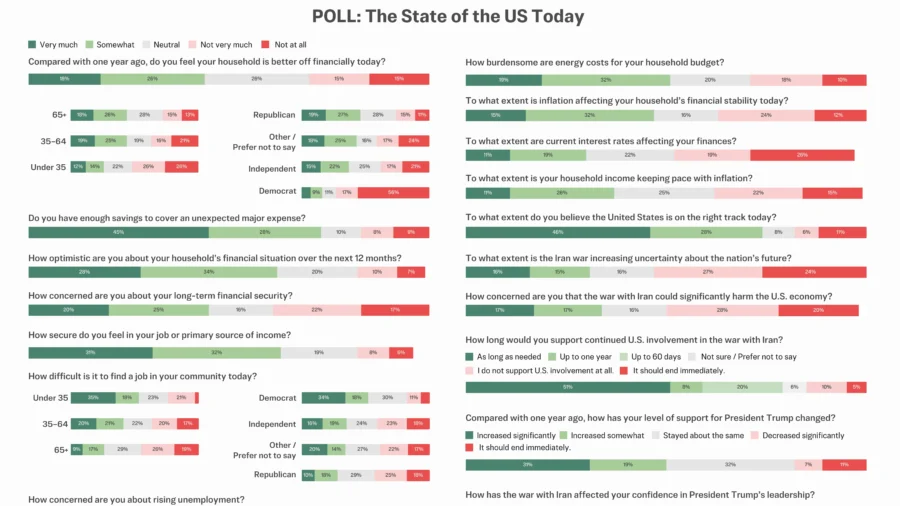Click the pink 'Not very much' legend swatch
The width and height of the screenshot is (900, 506).
point(194,45)
